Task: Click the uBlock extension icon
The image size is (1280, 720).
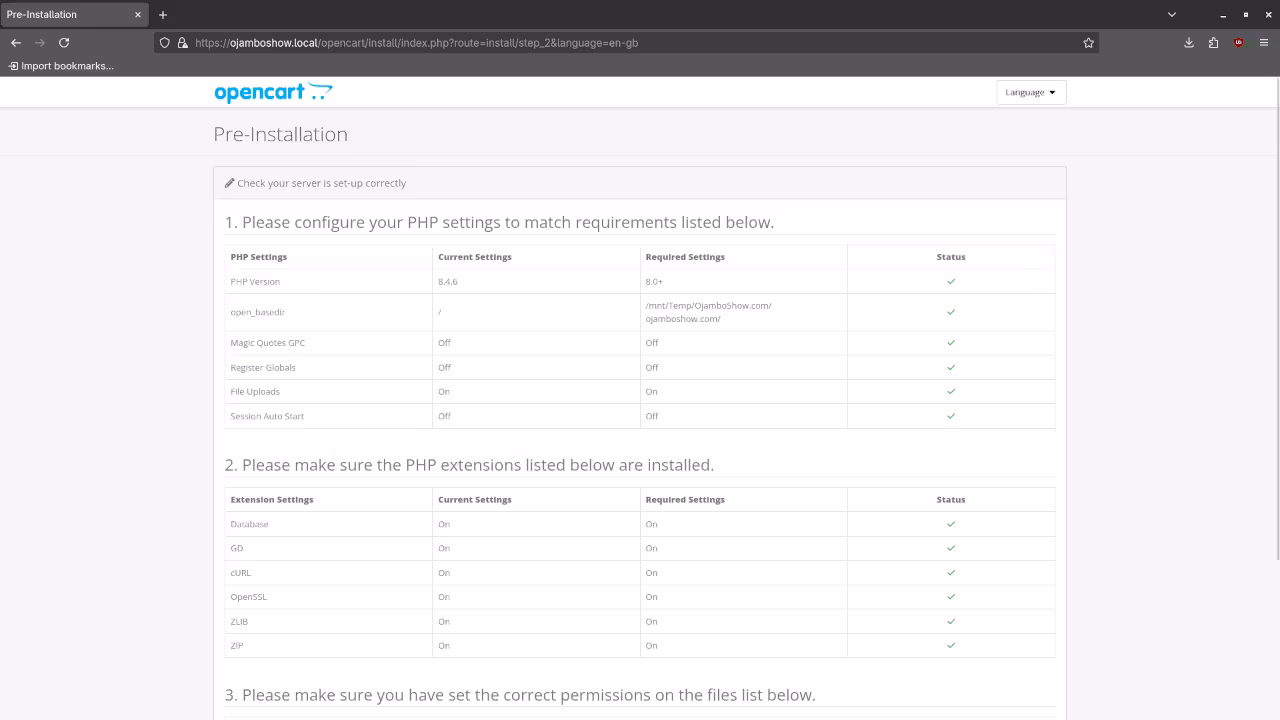Action: pyautogui.click(x=1239, y=43)
